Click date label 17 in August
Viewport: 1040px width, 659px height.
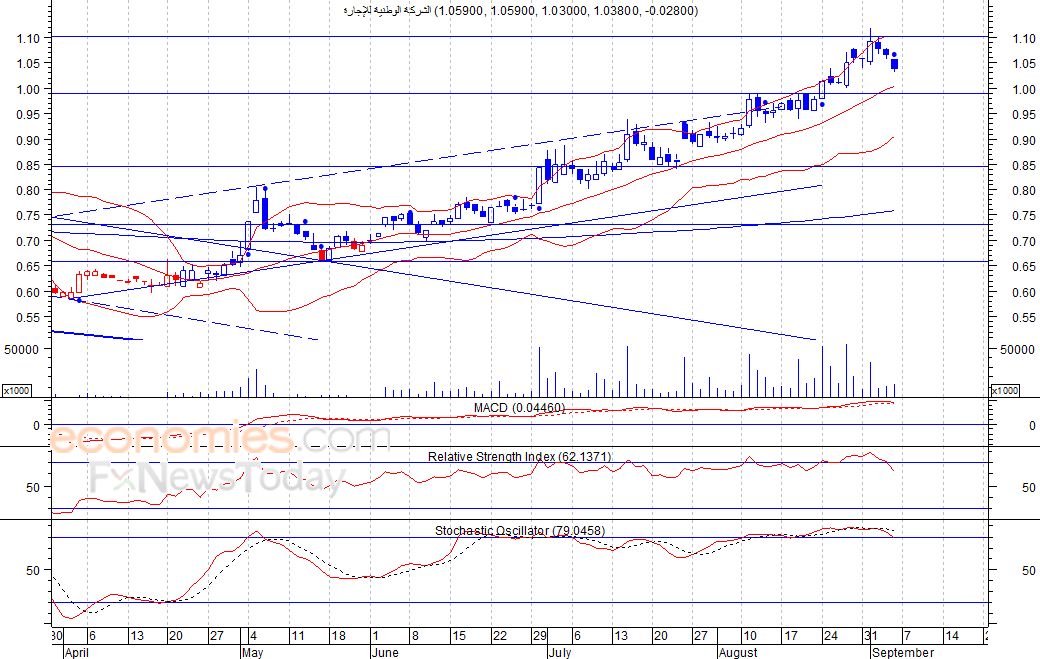[x=791, y=636]
